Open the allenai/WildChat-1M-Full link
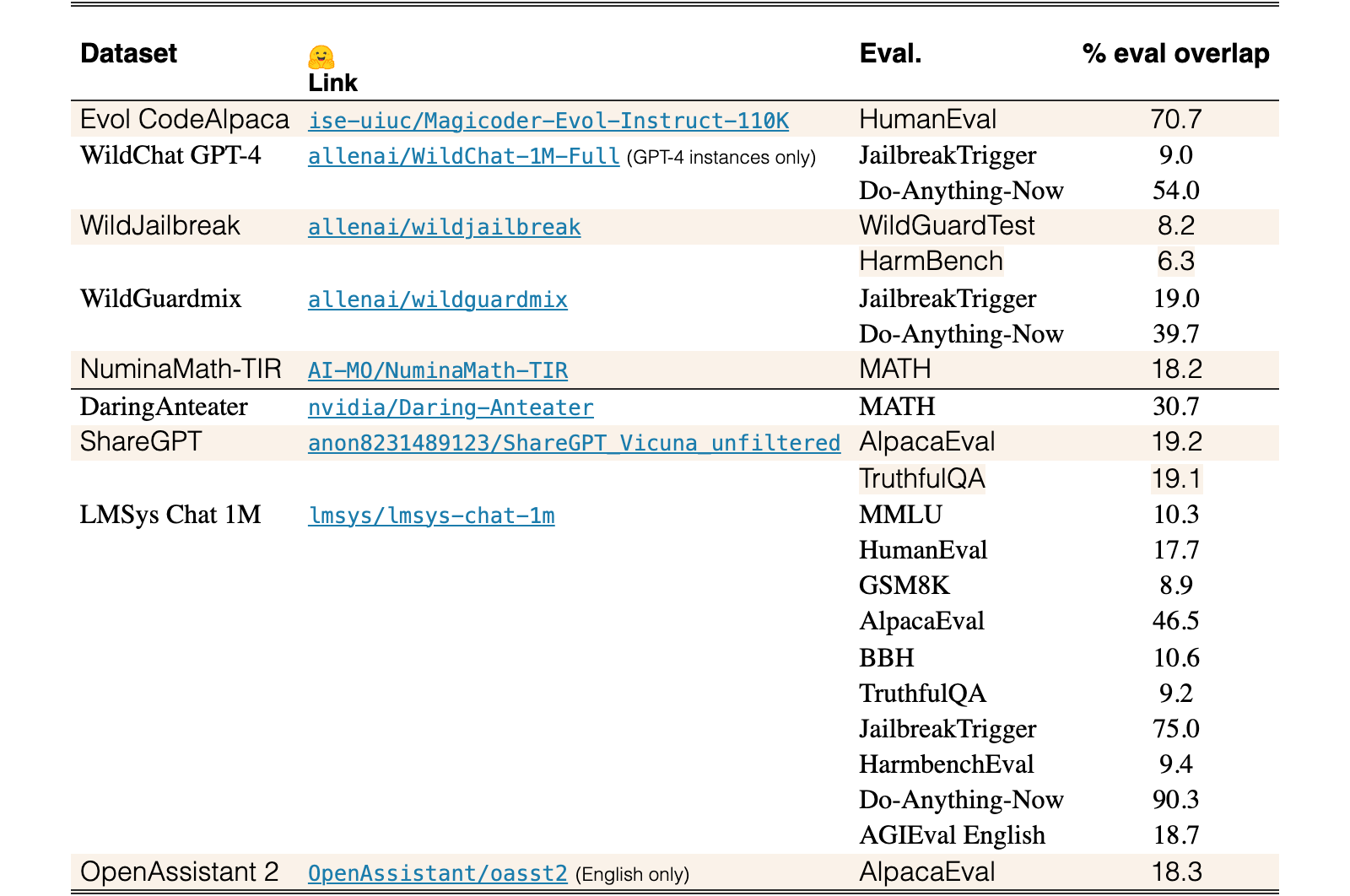The height and width of the screenshot is (896, 1350). tap(464, 156)
